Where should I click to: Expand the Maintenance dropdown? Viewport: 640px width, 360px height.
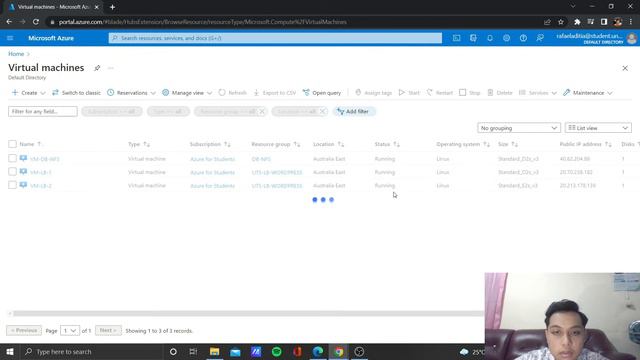(x=588, y=93)
